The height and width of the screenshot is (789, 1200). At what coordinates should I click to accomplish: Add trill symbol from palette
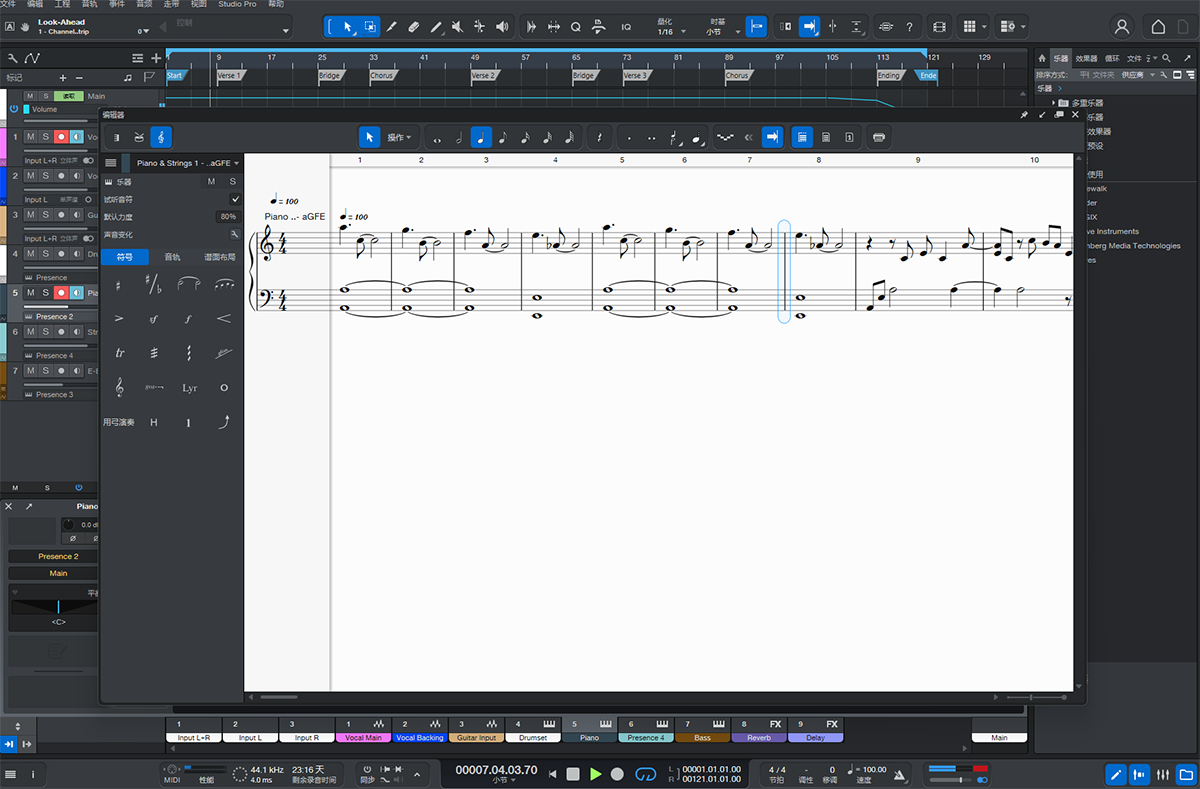click(x=120, y=353)
